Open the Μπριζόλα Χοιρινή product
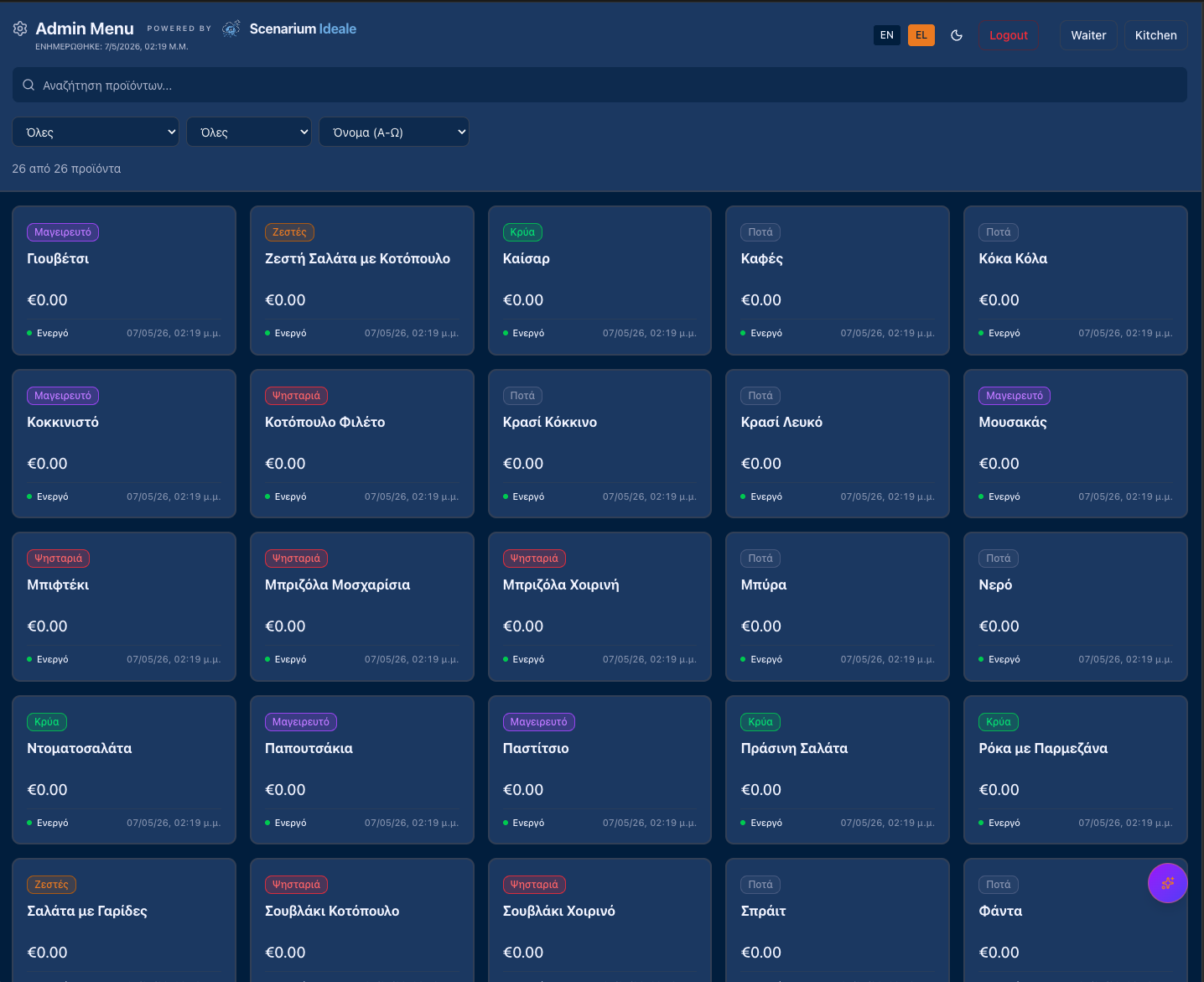Image resolution: width=1204 pixels, height=982 pixels. click(x=599, y=606)
